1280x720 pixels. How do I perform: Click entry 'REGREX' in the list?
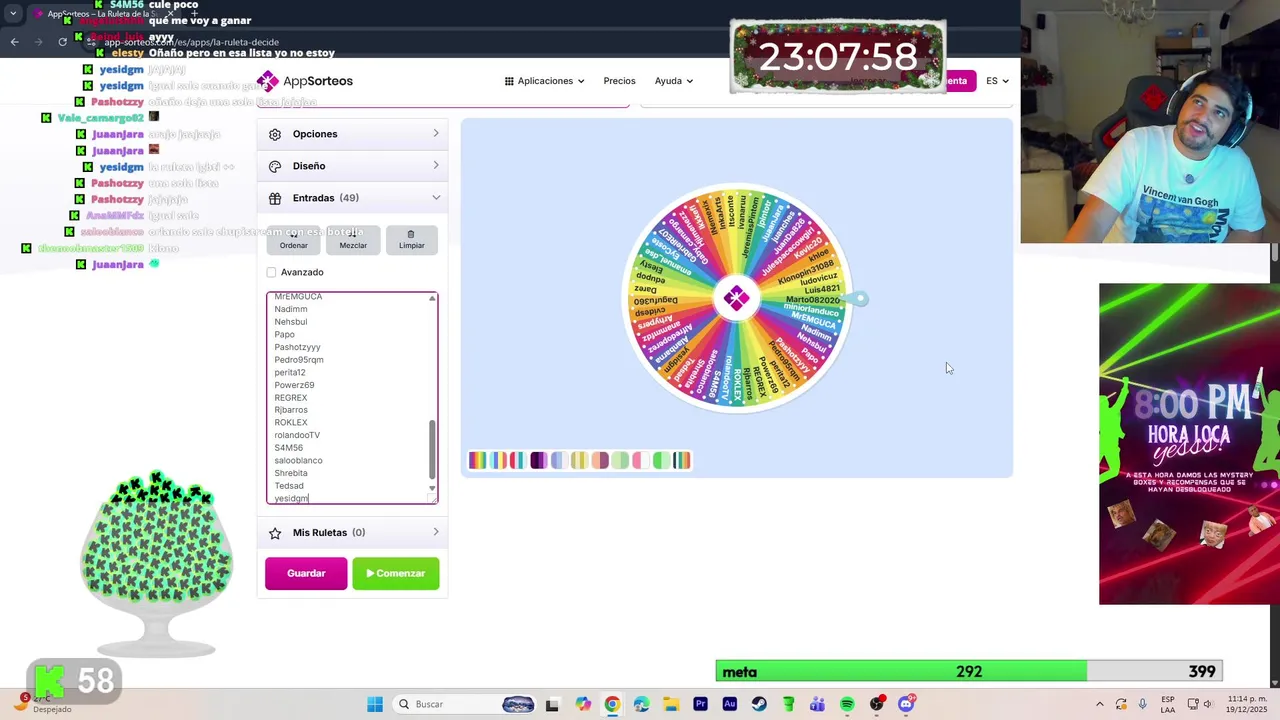[291, 397]
